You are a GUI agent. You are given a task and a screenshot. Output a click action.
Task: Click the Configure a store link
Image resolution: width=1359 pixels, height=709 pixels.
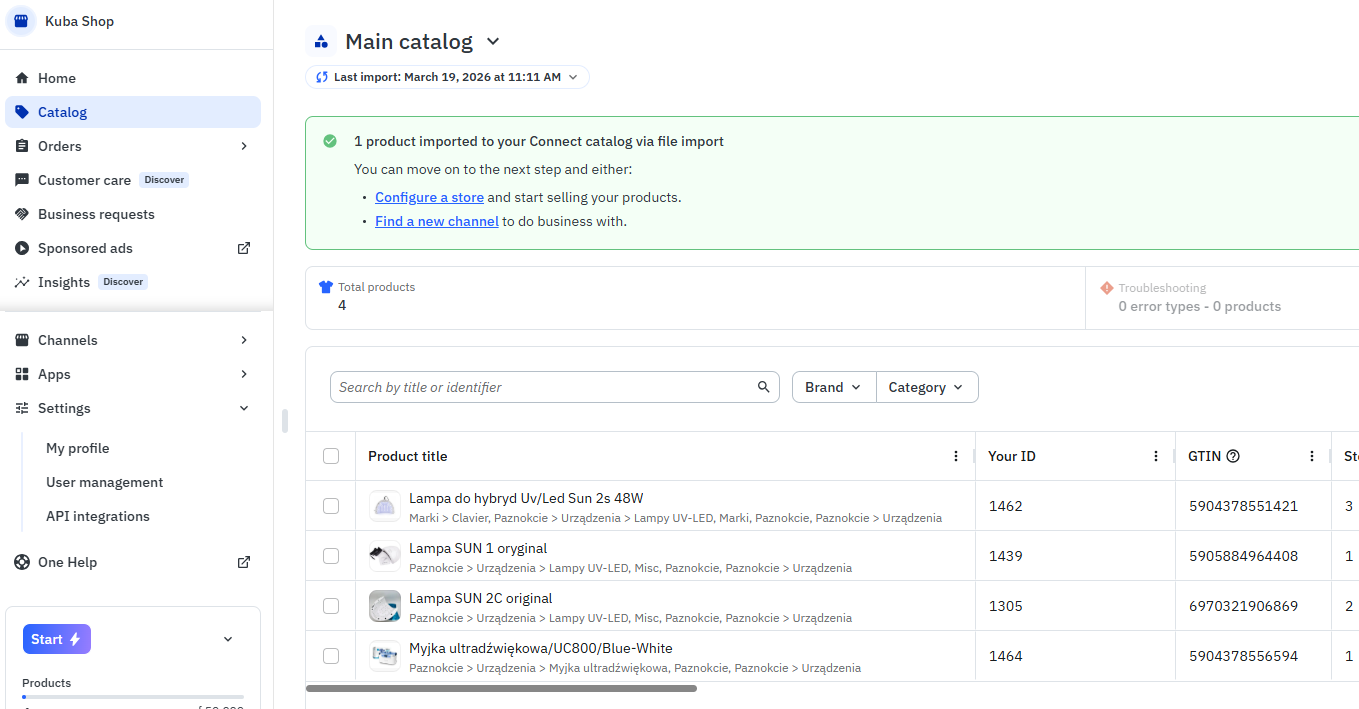click(429, 197)
